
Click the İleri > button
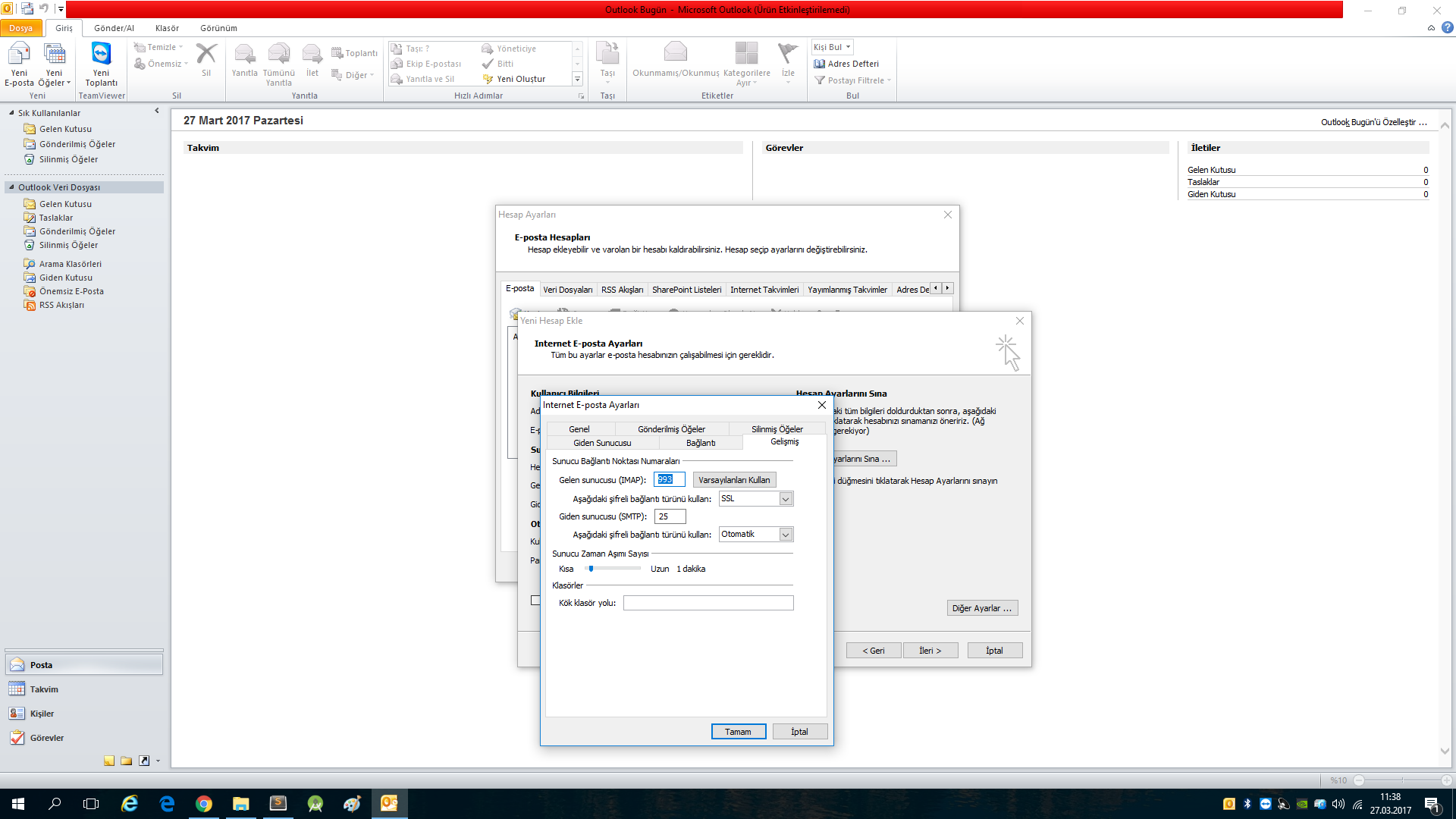tap(930, 651)
